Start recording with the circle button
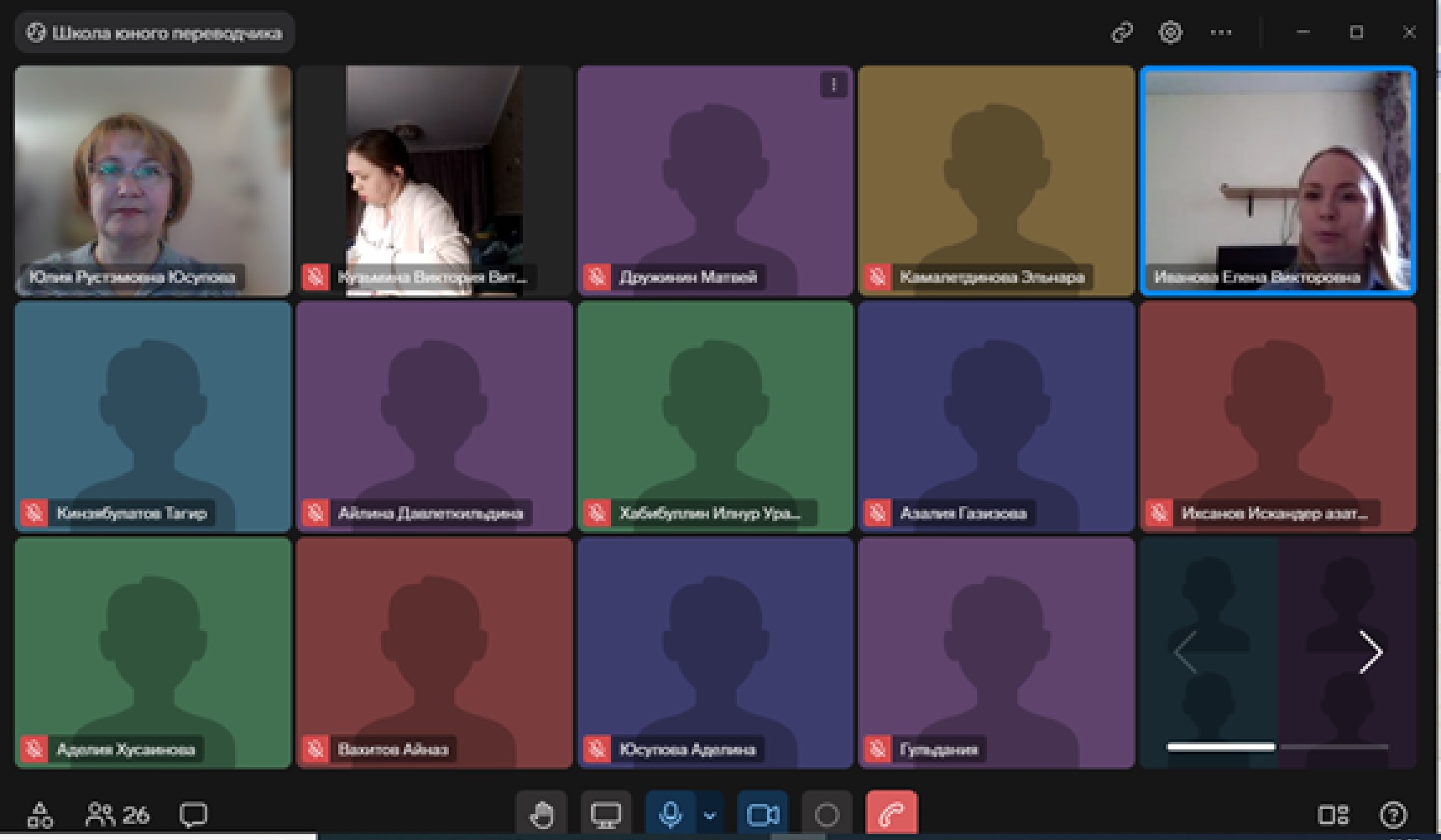 click(827, 814)
